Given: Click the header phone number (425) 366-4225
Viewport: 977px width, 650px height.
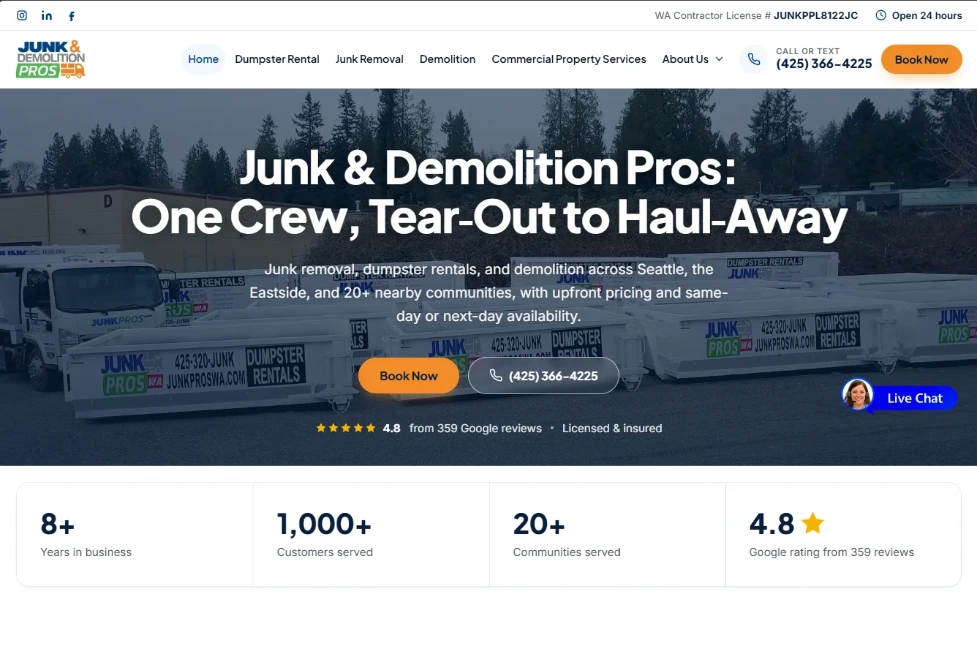Looking at the screenshot, I should click(824, 64).
